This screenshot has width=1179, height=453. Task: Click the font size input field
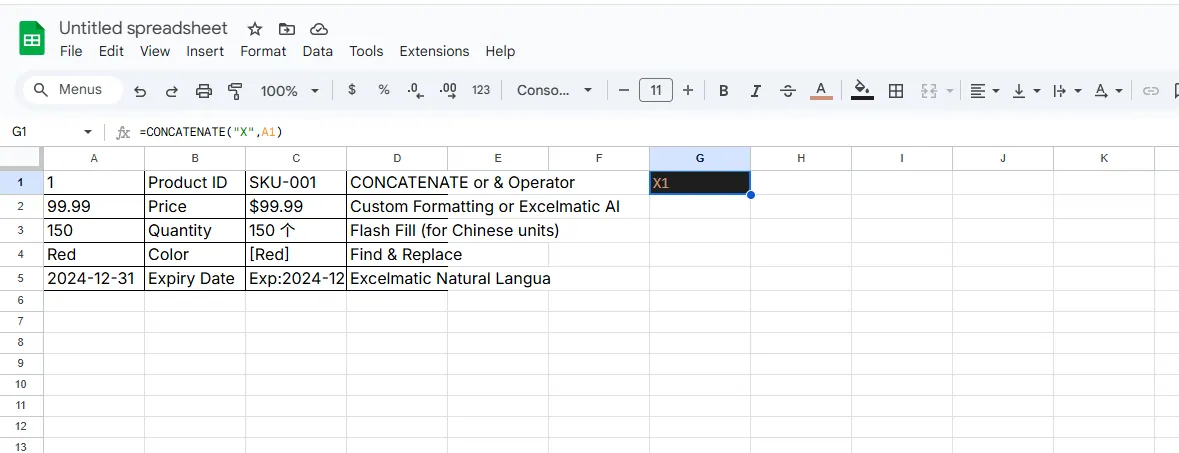coord(655,91)
